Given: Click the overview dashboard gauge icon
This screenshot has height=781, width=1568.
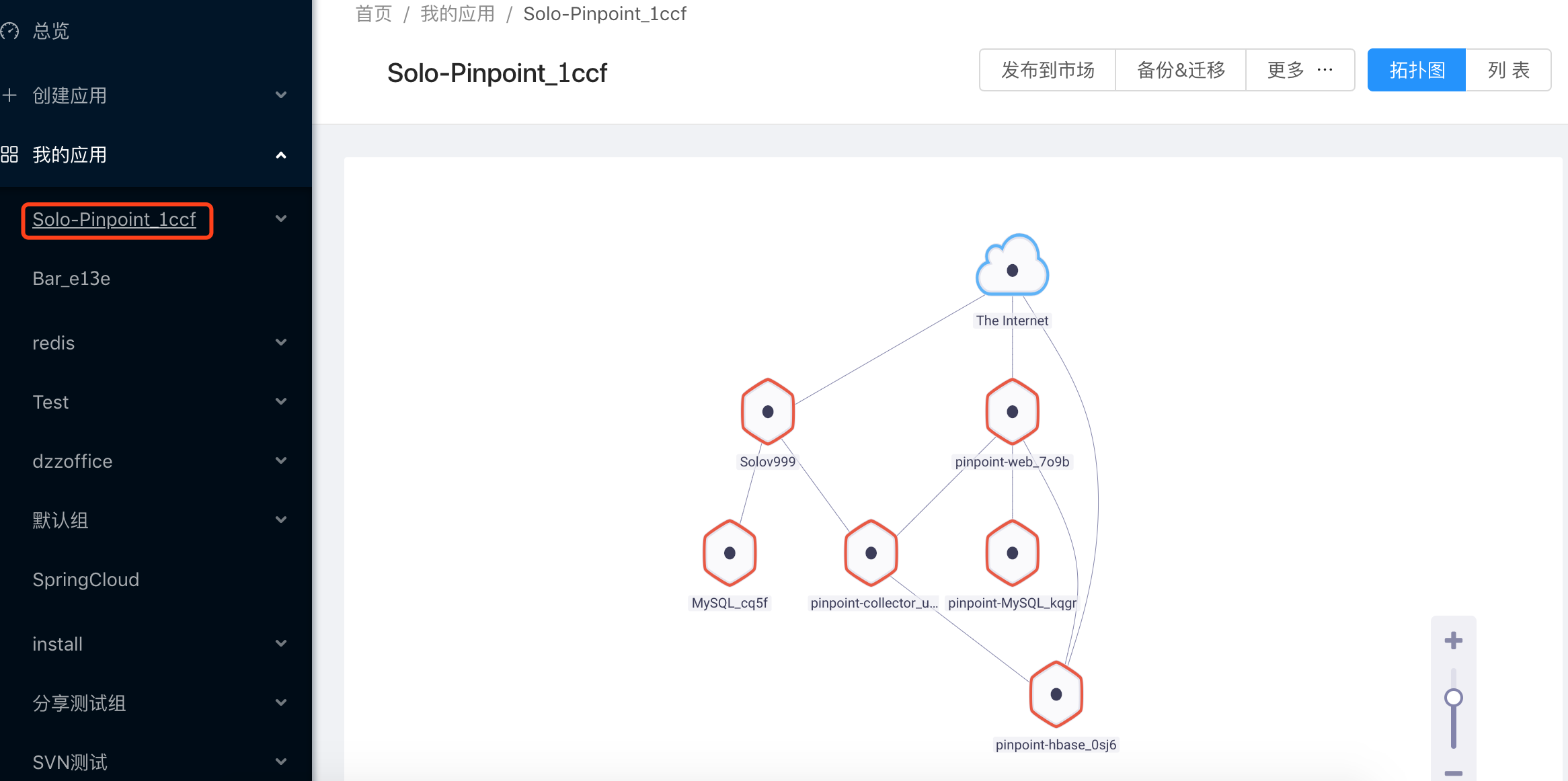Looking at the screenshot, I should [9, 31].
